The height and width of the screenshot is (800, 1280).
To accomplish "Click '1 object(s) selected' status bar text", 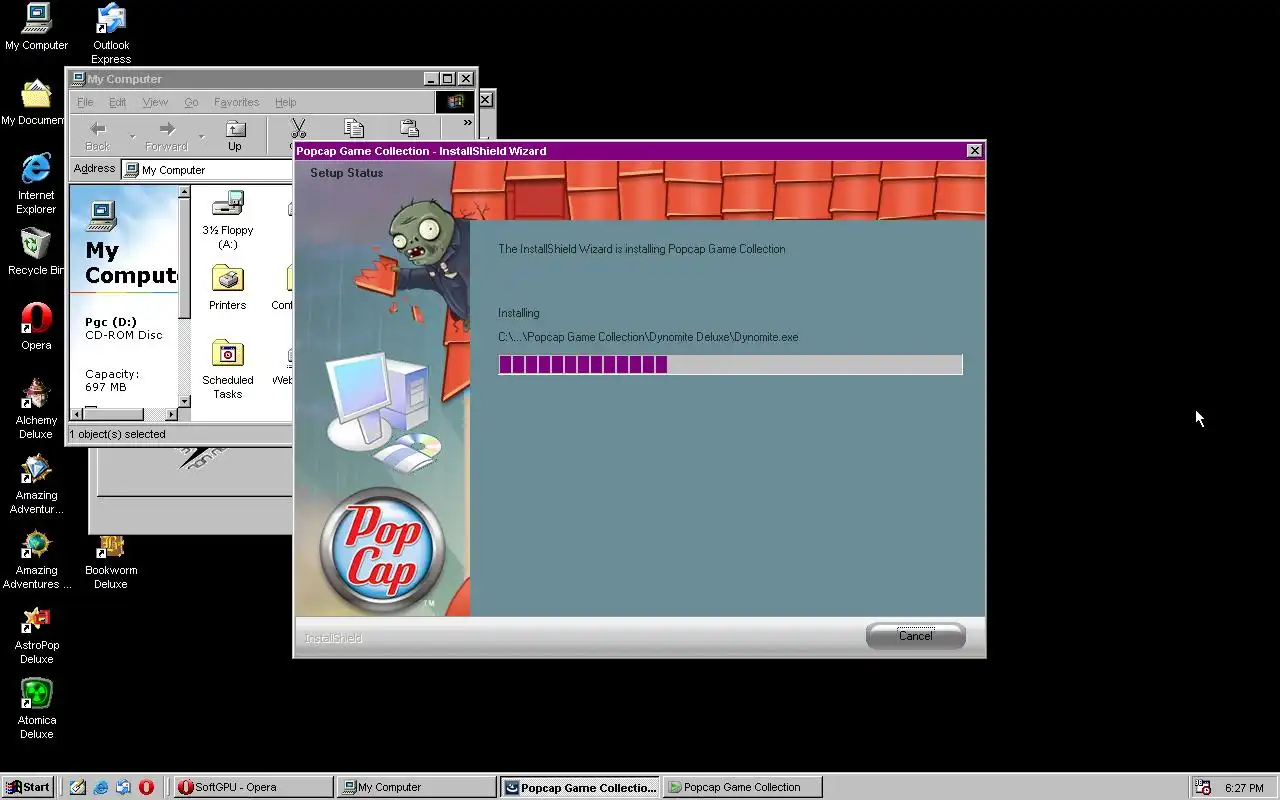I will [x=118, y=434].
